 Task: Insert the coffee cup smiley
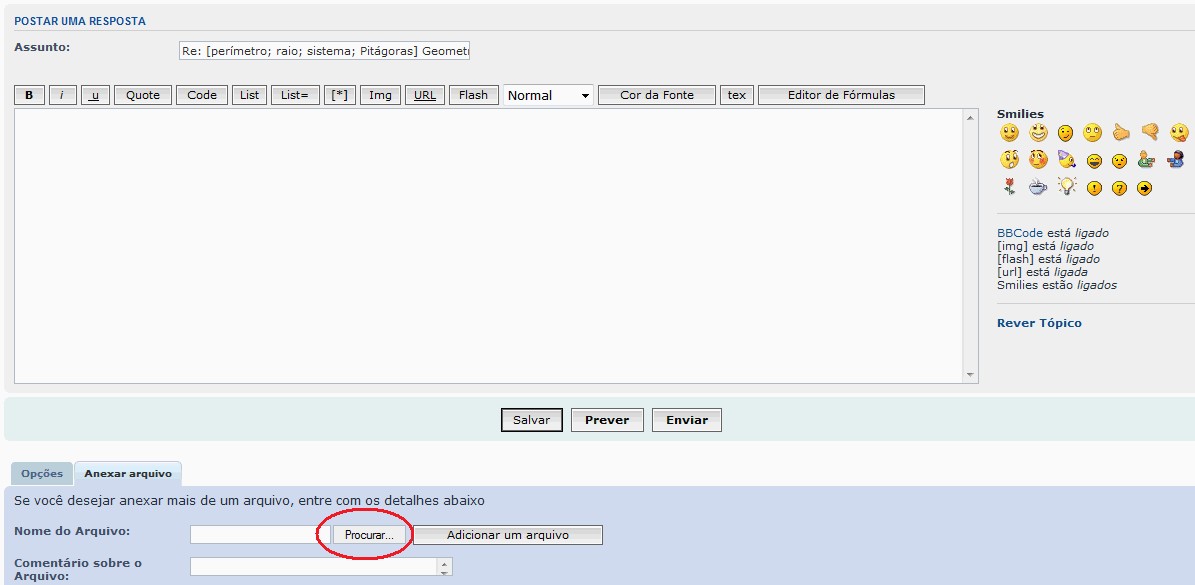[1038, 187]
